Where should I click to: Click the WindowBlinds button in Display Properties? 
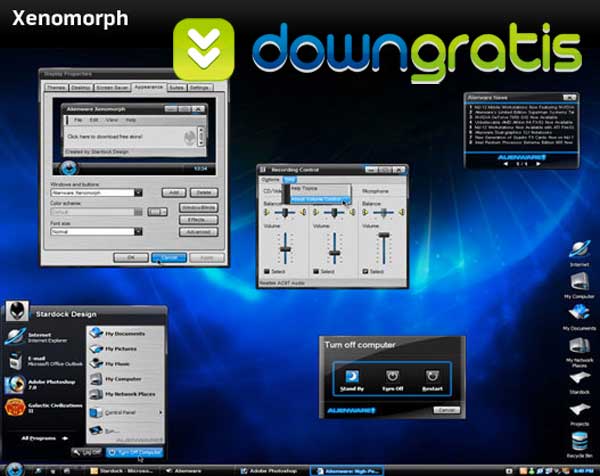pos(199,208)
